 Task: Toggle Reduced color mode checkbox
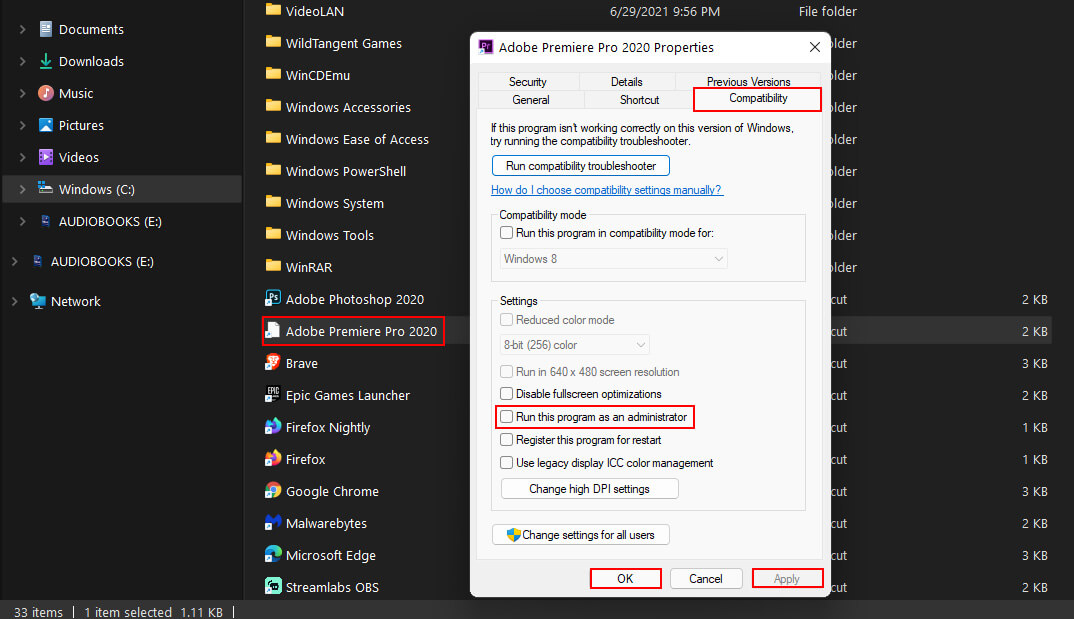pyautogui.click(x=506, y=320)
